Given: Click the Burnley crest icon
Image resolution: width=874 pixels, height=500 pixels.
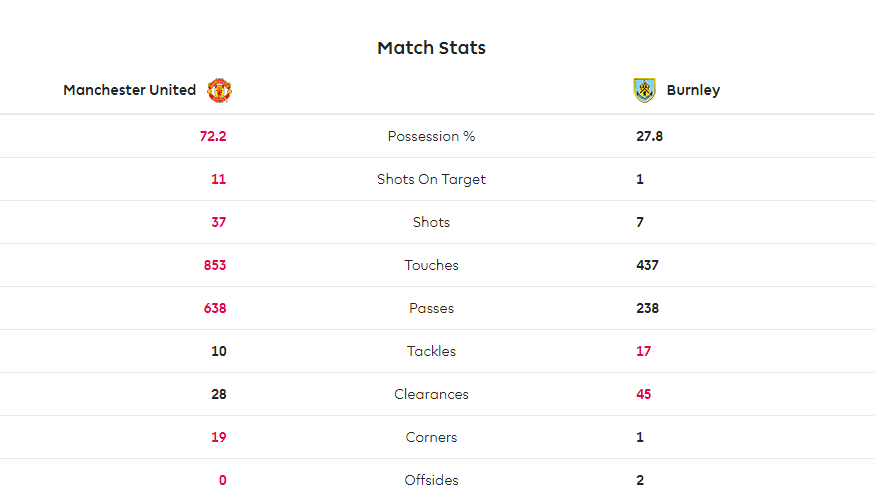Looking at the screenshot, I should pos(644,90).
